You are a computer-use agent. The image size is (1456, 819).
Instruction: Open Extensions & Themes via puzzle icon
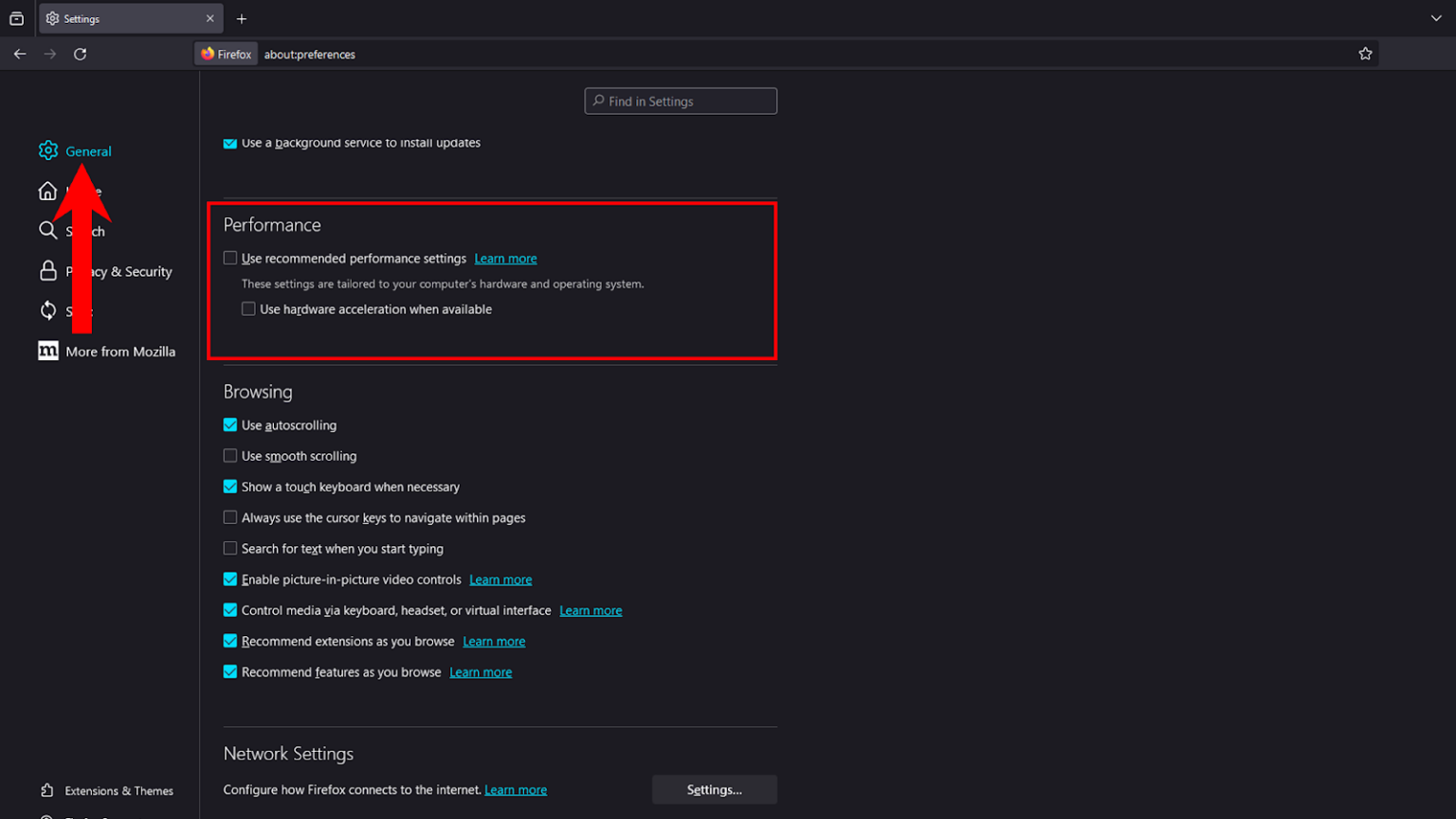point(45,790)
